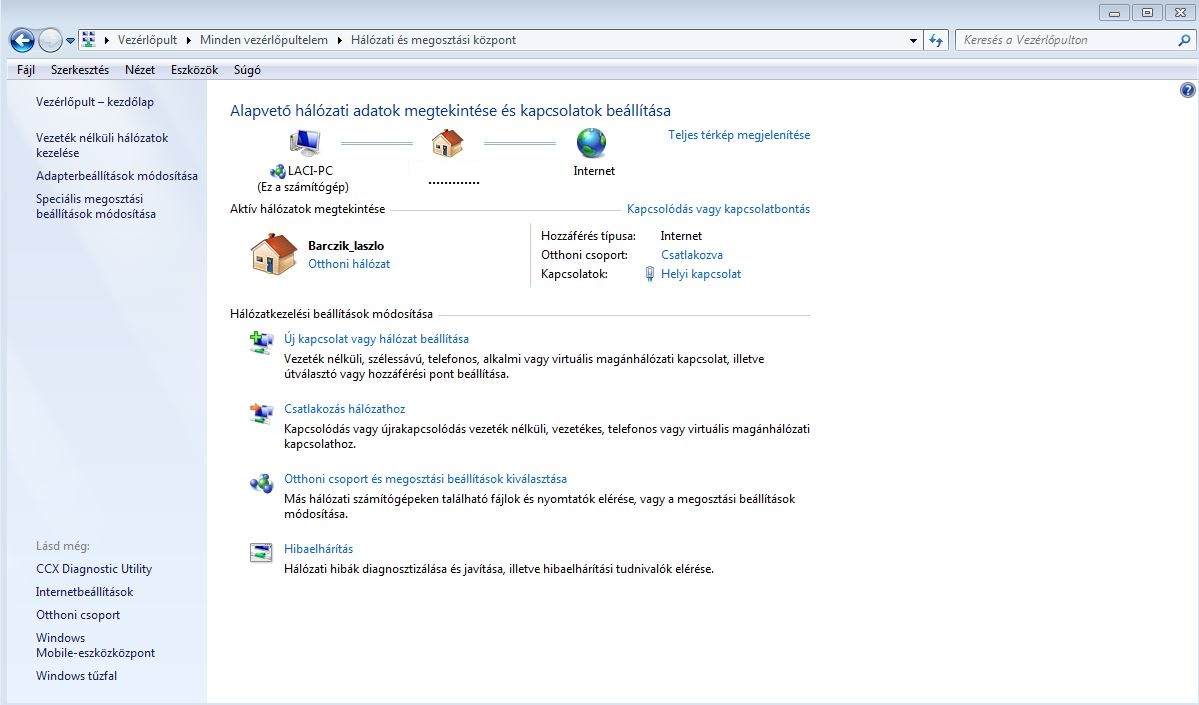Open the address bar history dropdown
Image resolution: width=1199 pixels, height=705 pixels.
click(x=913, y=41)
